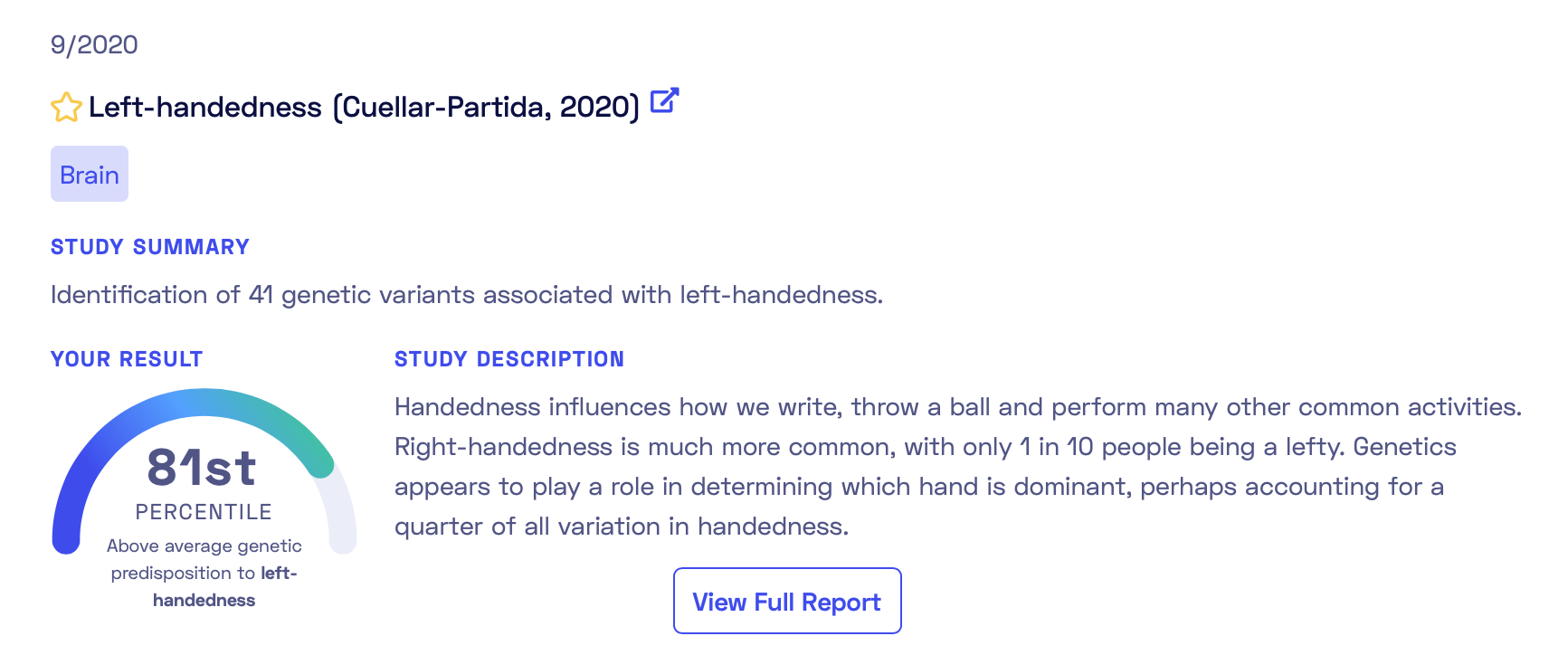Click the 81st percentile value

point(202,468)
